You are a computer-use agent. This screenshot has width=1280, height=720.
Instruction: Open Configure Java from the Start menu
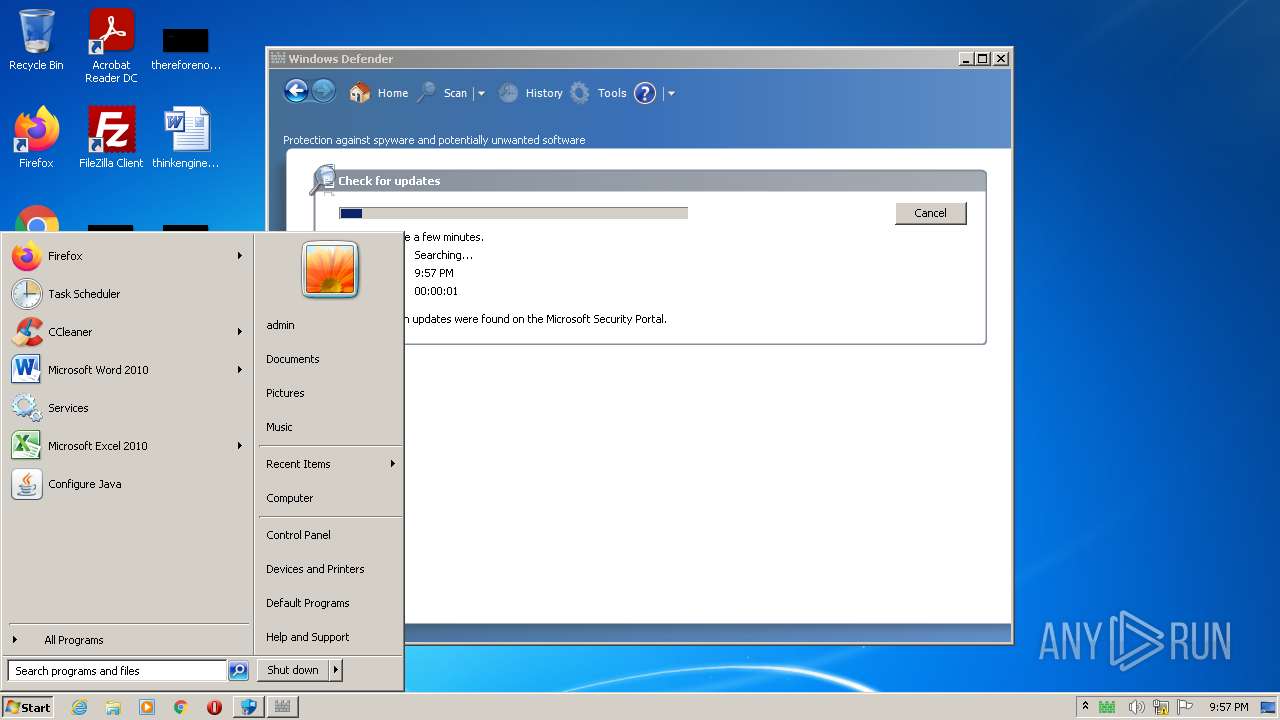tap(128, 484)
